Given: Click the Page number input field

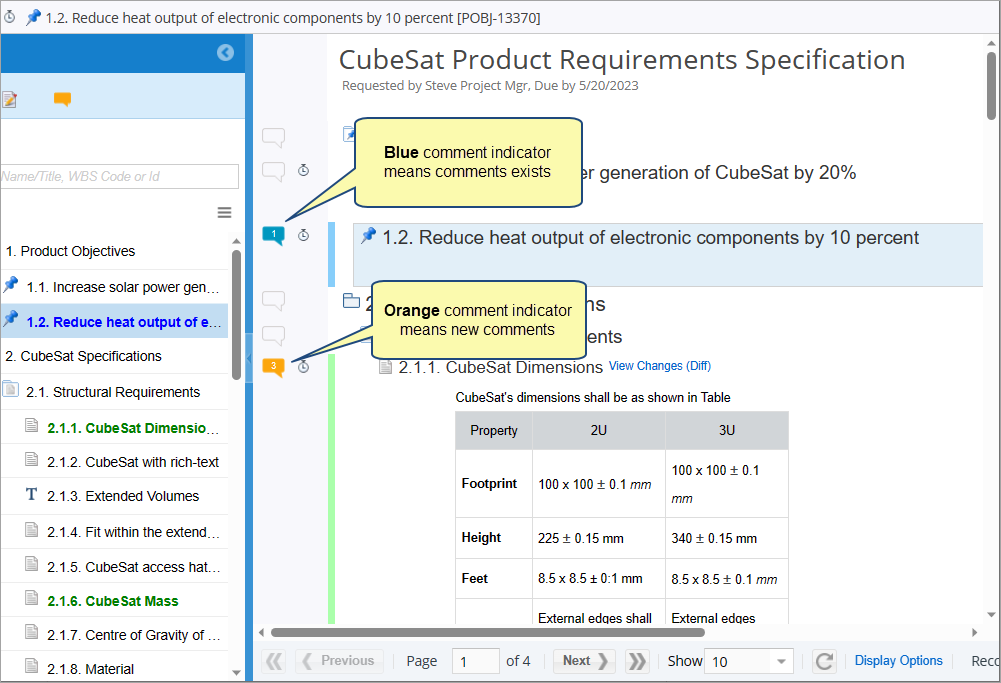Looking at the screenshot, I should point(475,661).
